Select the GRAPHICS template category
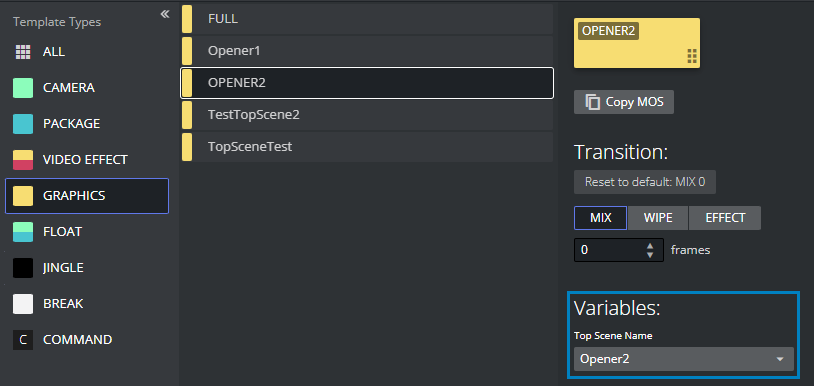 pyautogui.click(x=87, y=196)
